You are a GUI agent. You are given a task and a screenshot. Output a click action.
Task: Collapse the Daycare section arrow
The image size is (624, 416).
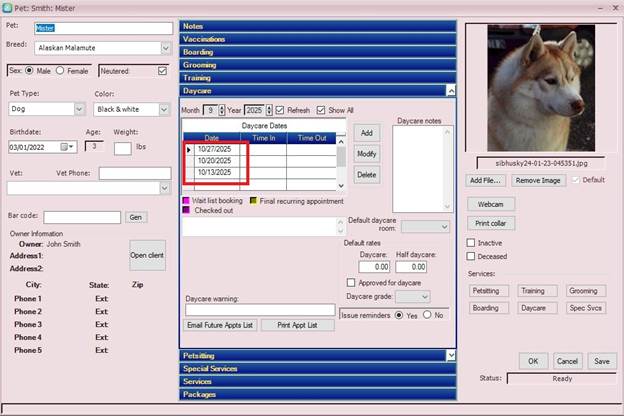pos(450,91)
